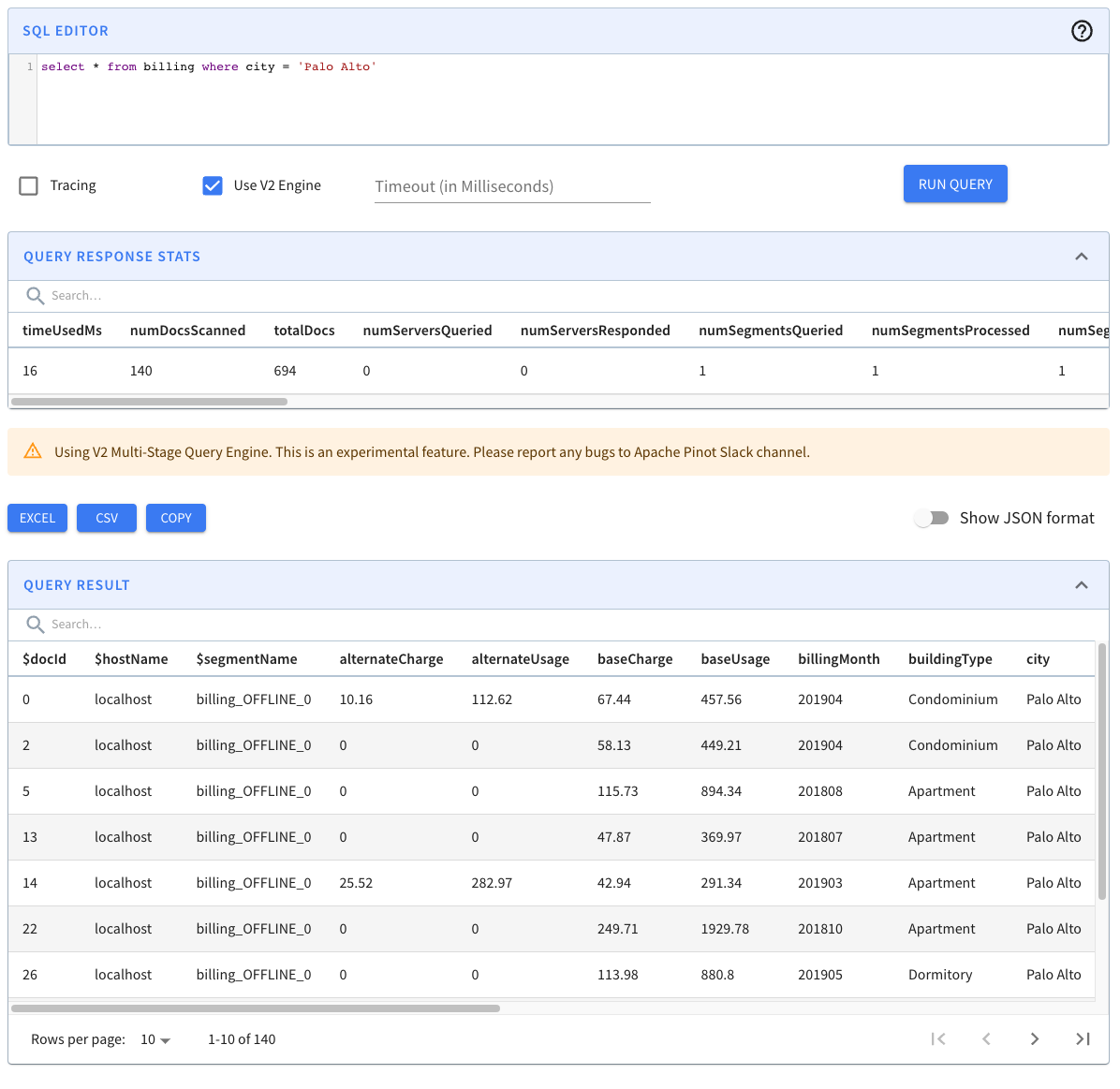Click the billingMonth column header

838,659
